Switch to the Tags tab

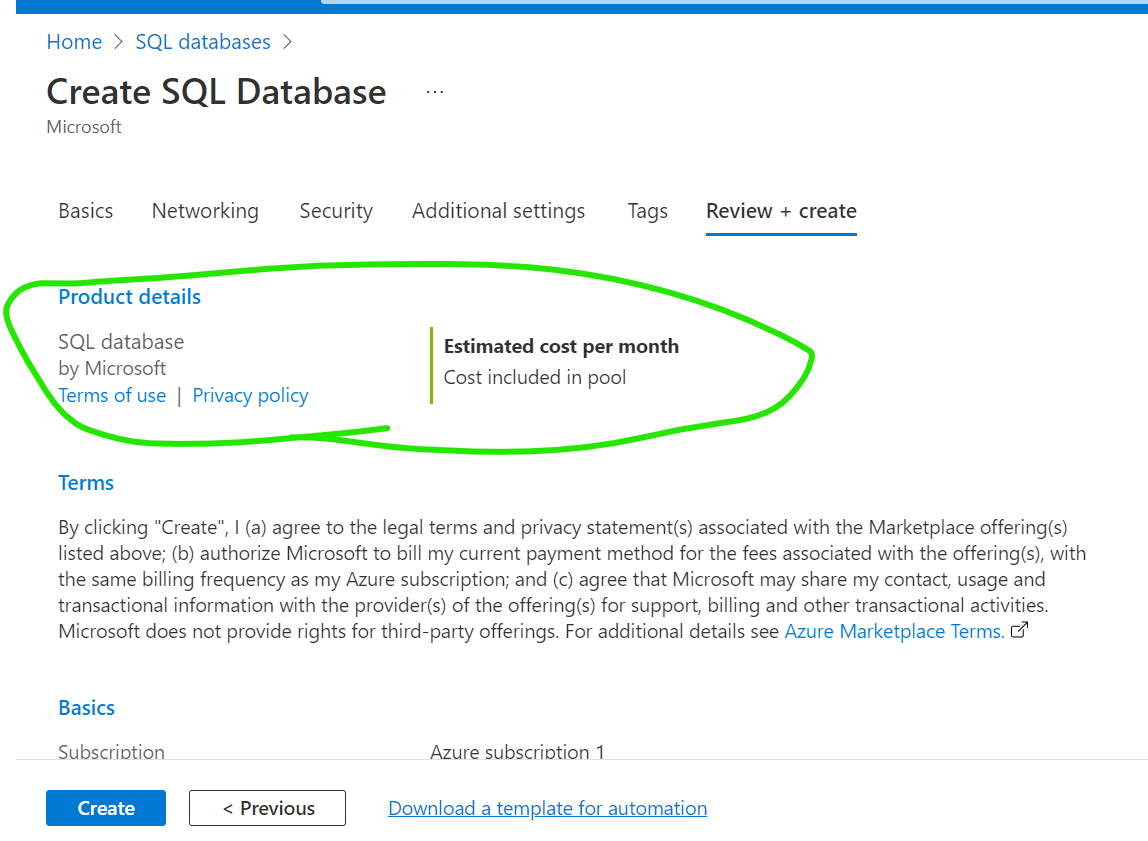coord(647,211)
